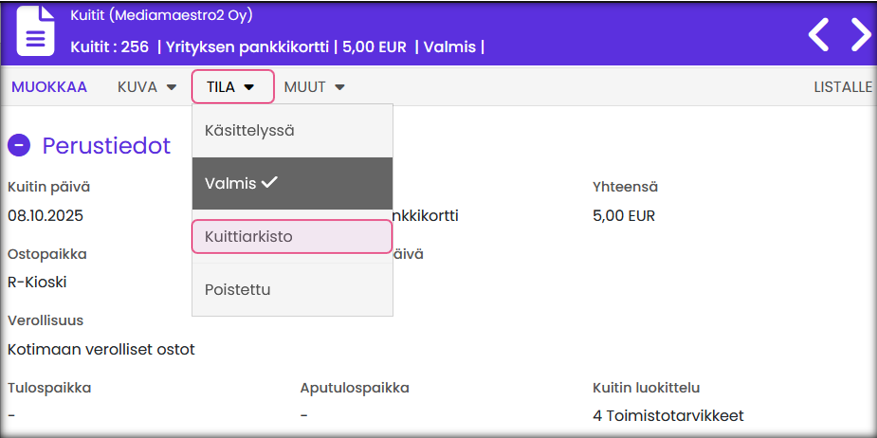Expand the MUUT dropdown menu
Image resolution: width=877 pixels, height=438 pixels.
click(x=314, y=87)
